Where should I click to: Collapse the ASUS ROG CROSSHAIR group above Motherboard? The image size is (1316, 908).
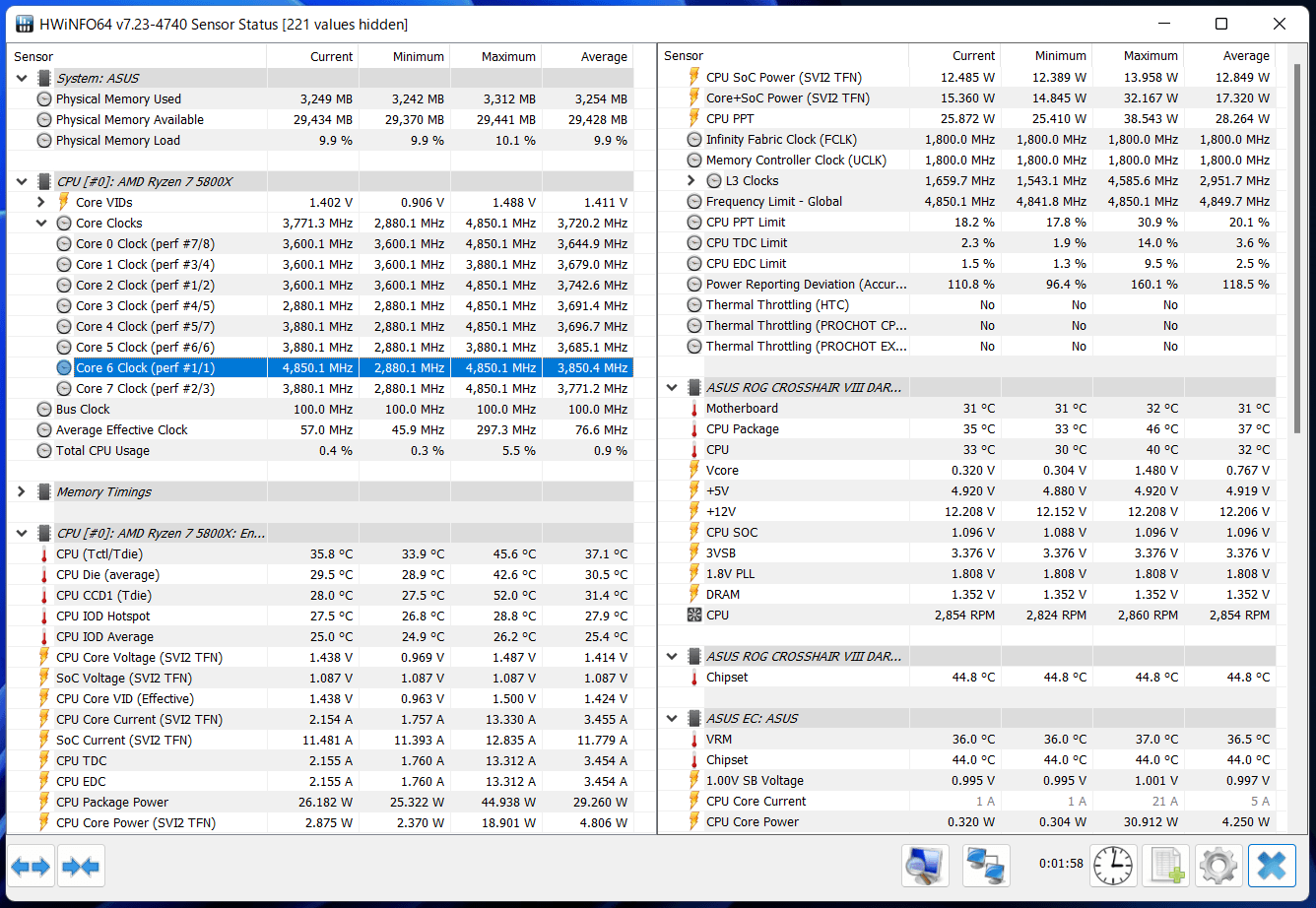coord(672,387)
